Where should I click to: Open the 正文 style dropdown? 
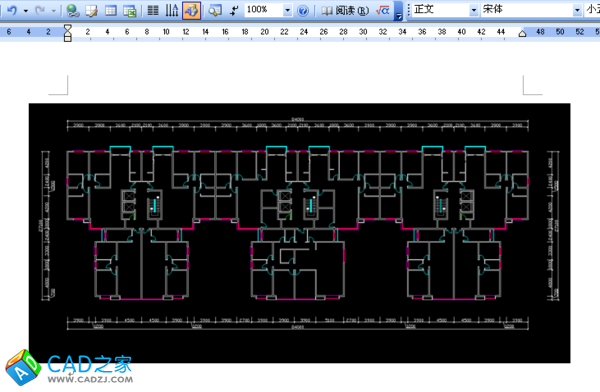[474, 10]
